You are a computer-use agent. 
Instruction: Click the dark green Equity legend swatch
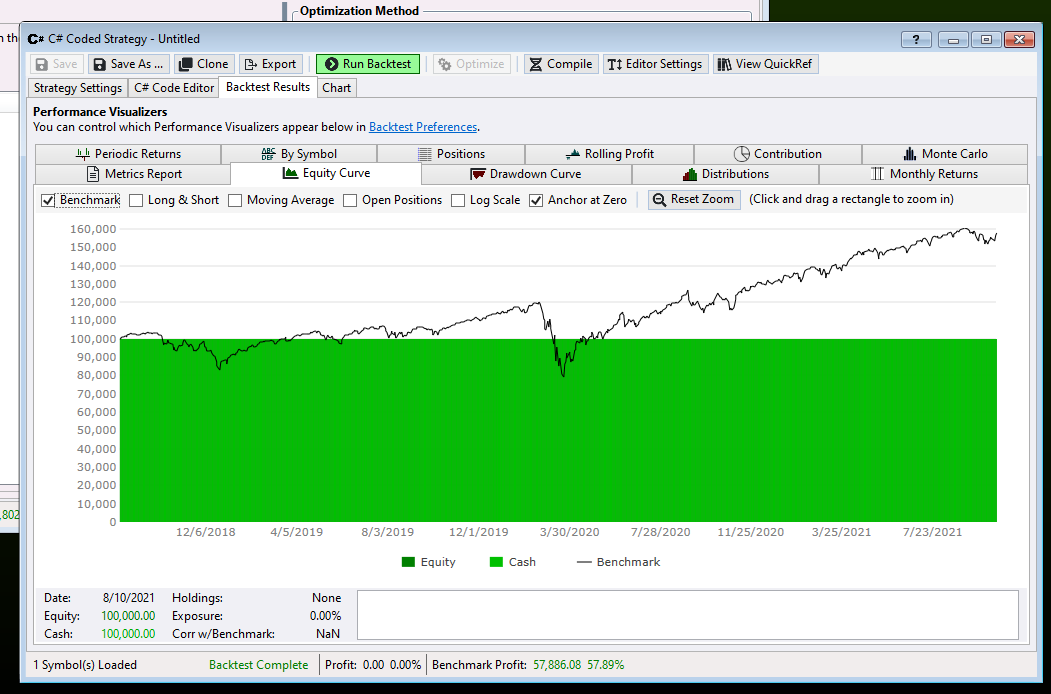pyautogui.click(x=408, y=562)
